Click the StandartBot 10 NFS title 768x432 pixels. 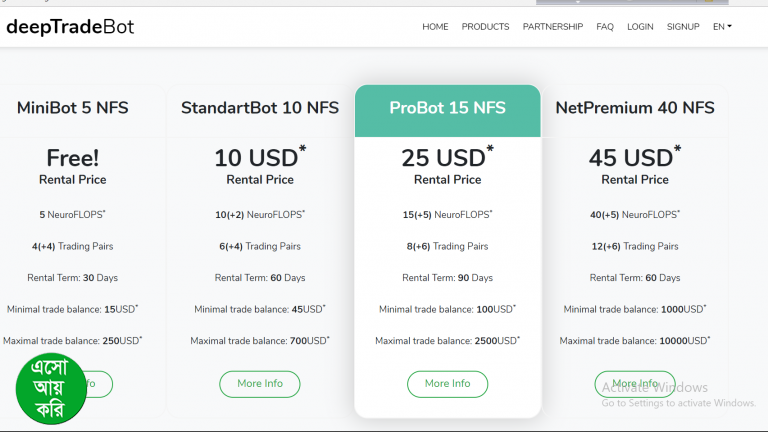tap(260, 108)
